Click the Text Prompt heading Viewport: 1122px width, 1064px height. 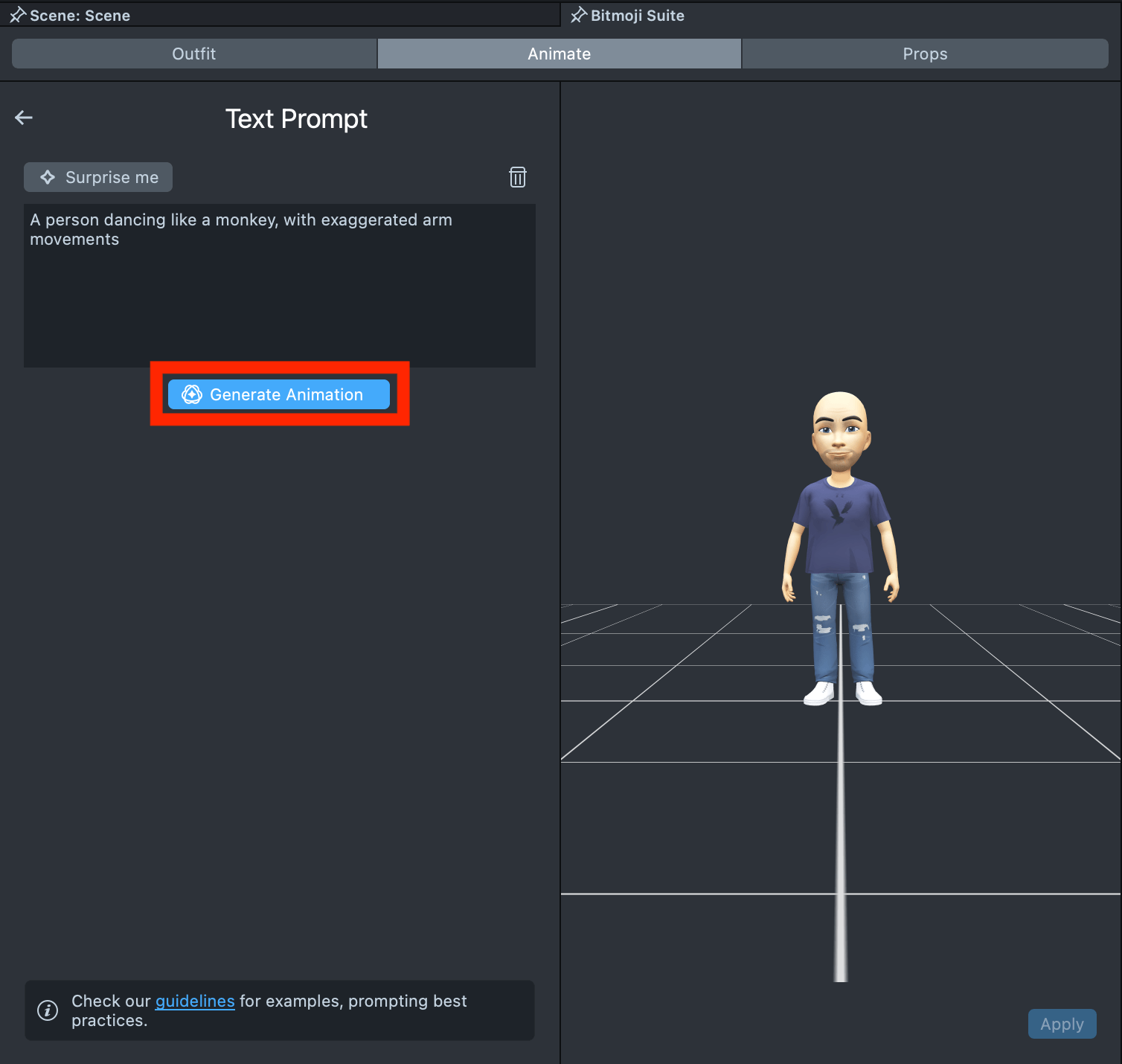296,119
